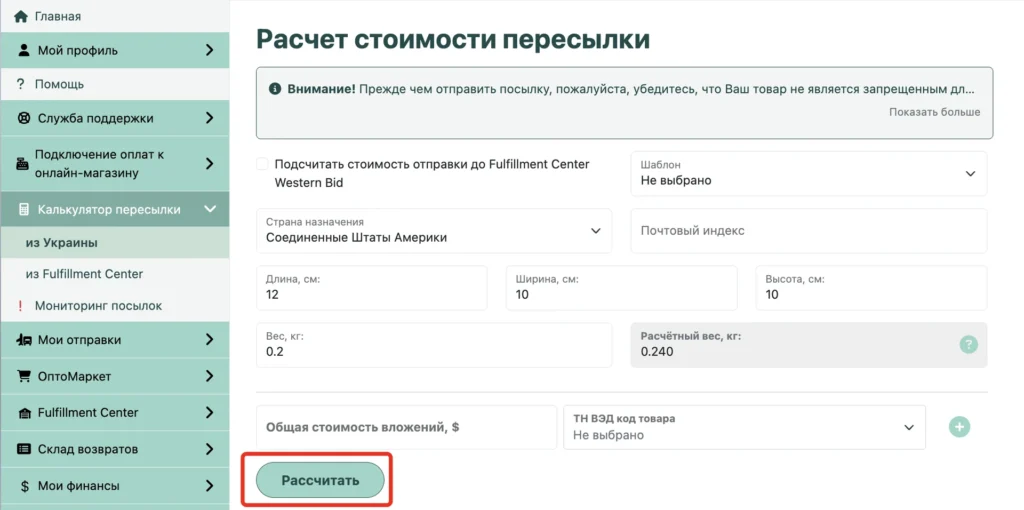This screenshot has width=1024, height=510.
Task: Open Помощь in the sidebar
Action: [114, 84]
